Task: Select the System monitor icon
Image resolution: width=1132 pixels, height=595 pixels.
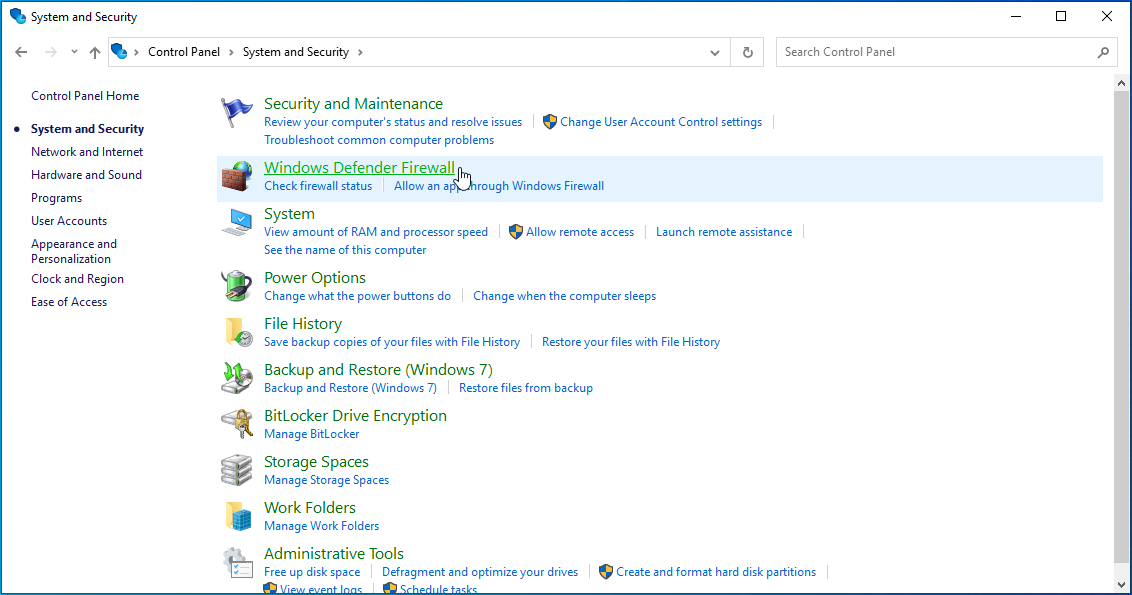Action: tap(237, 221)
